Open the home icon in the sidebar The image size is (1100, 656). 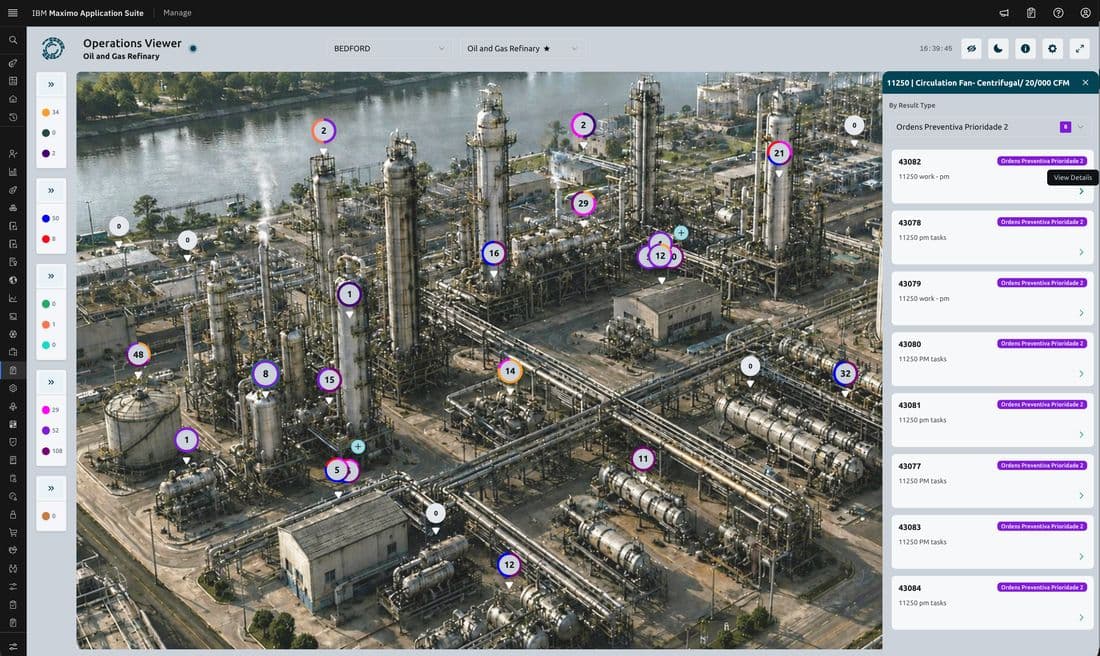(13, 99)
